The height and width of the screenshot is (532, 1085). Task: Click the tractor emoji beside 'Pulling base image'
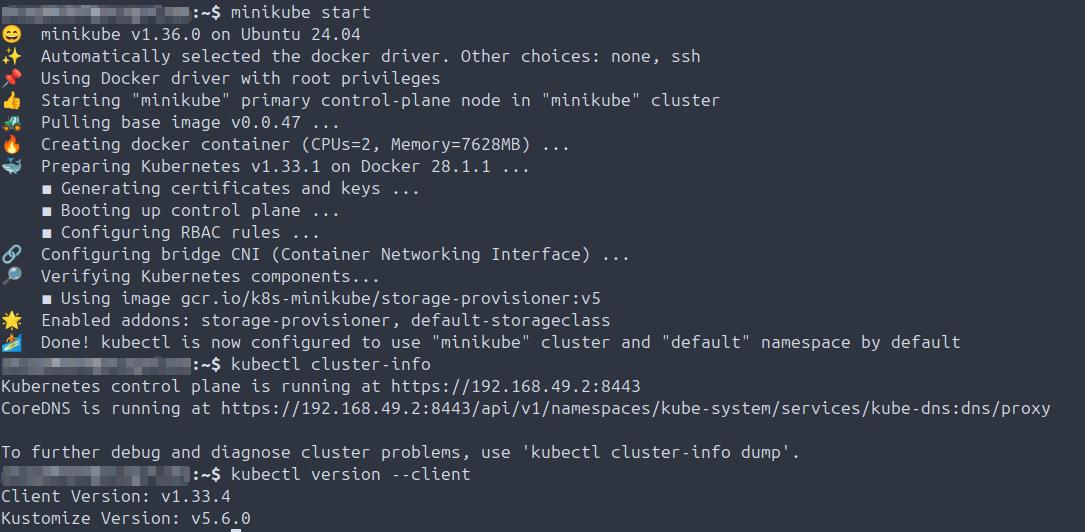click(x=11, y=123)
